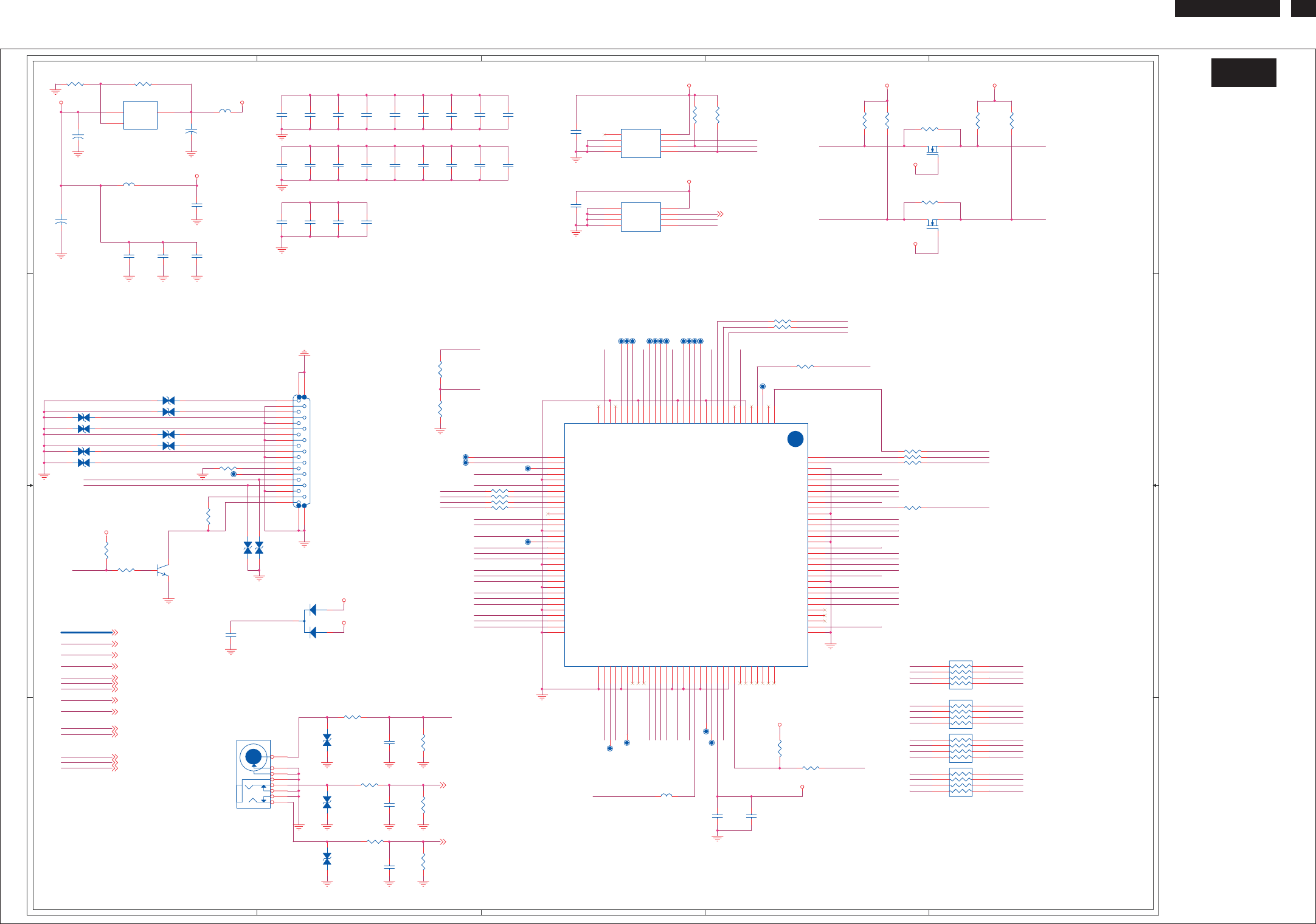The width and height of the screenshot is (1316, 924).
Task: Select the upper diode of the dual-diode pair
Action: (x=313, y=610)
